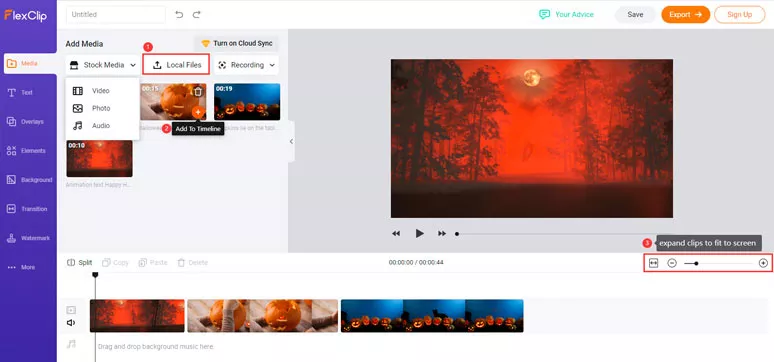Mute the video track audio
This screenshot has width=774, height=362.
pos(71,322)
